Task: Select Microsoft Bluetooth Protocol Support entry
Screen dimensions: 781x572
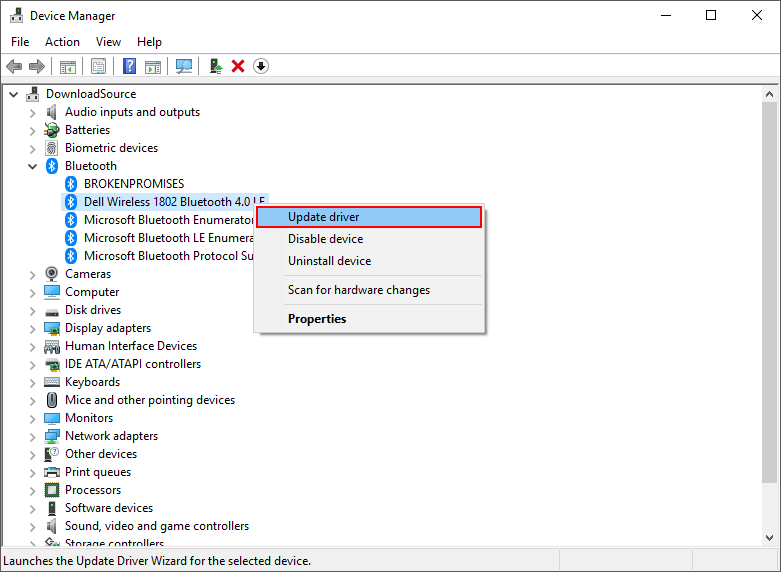Action: pyautogui.click(x=168, y=256)
